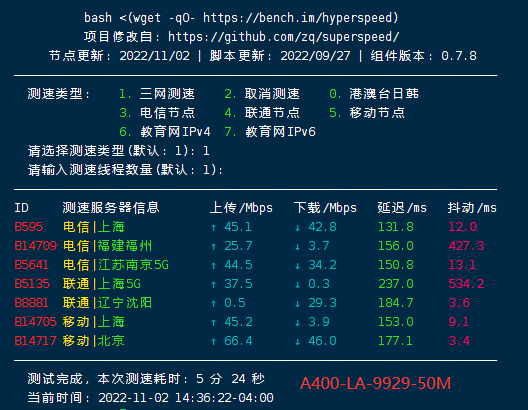The height and width of the screenshot is (410, 528).
Task: Click the jitter value 534.2
Action: coord(466,284)
